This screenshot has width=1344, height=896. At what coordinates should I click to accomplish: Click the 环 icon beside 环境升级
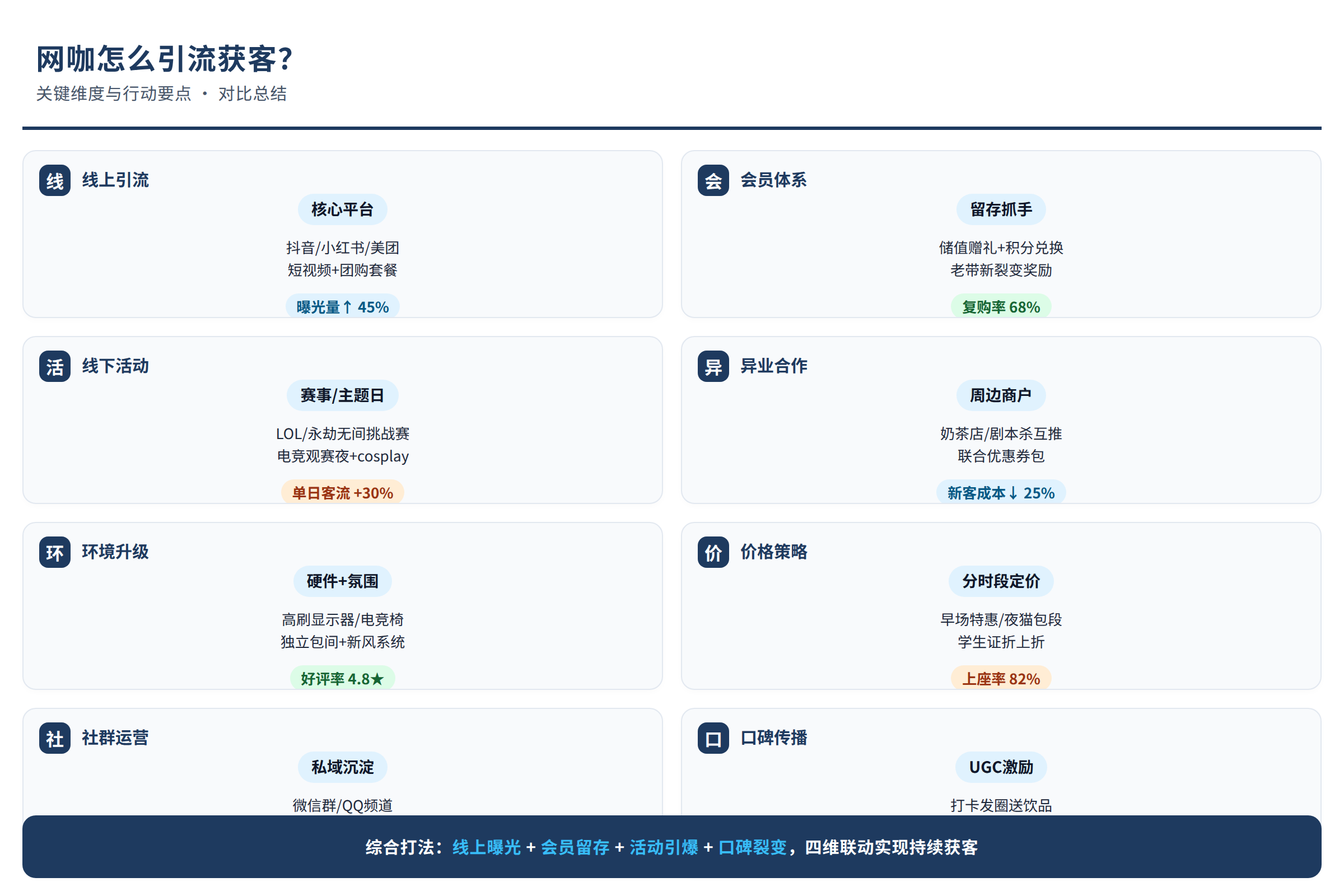(x=55, y=553)
